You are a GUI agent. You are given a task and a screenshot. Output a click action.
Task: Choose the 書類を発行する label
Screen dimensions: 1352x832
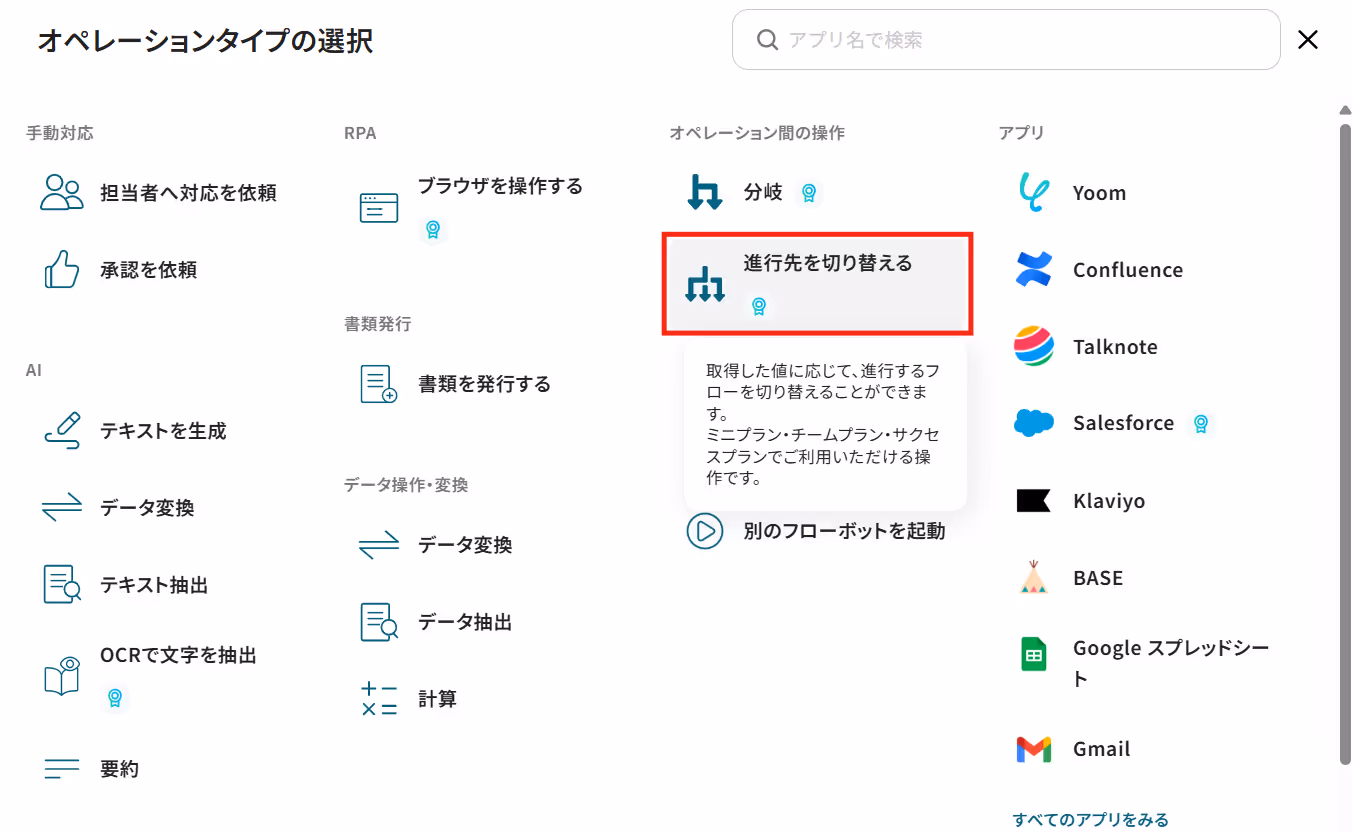pyautogui.click(x=484, y=384)
